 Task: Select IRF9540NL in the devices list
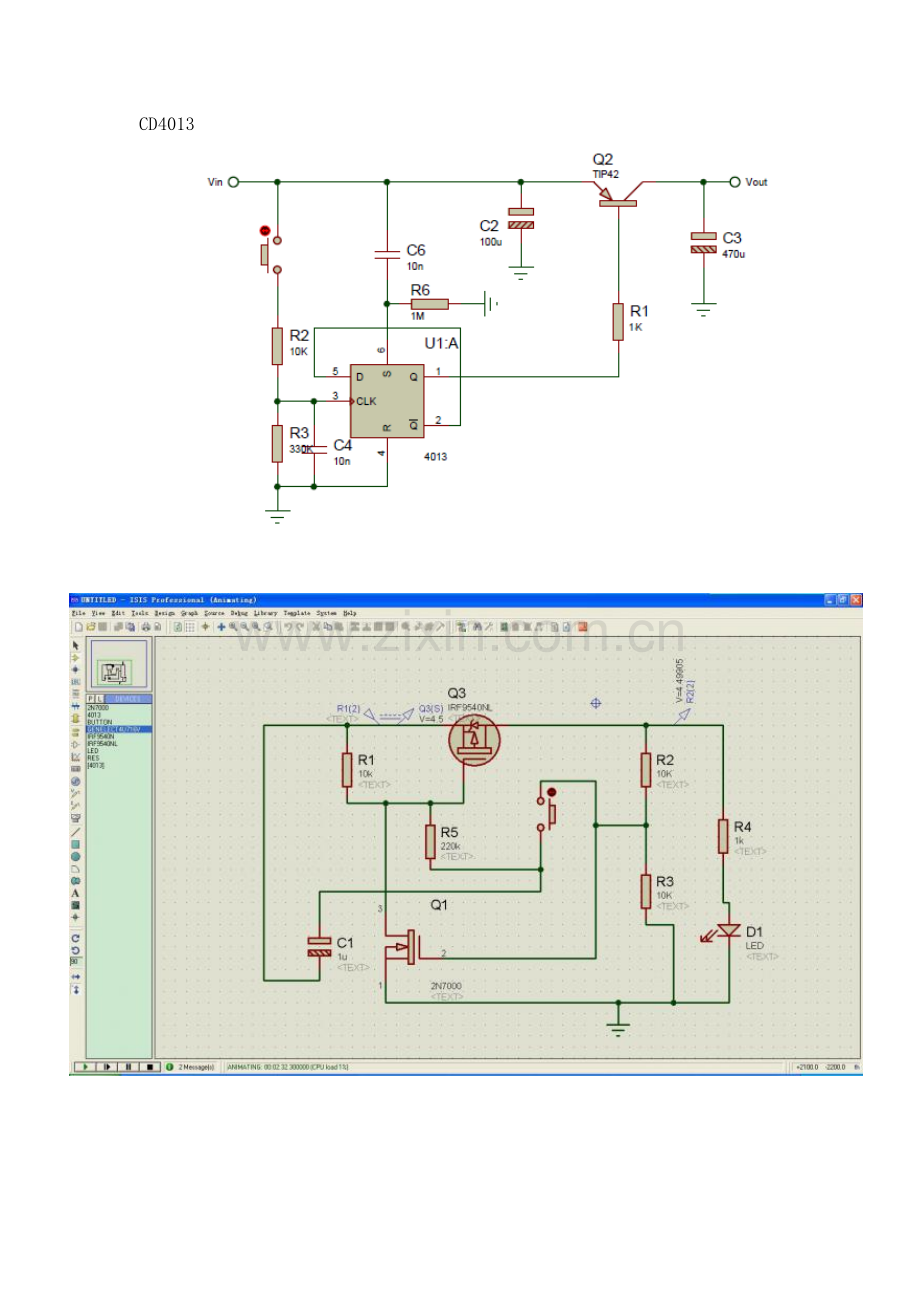102,743
